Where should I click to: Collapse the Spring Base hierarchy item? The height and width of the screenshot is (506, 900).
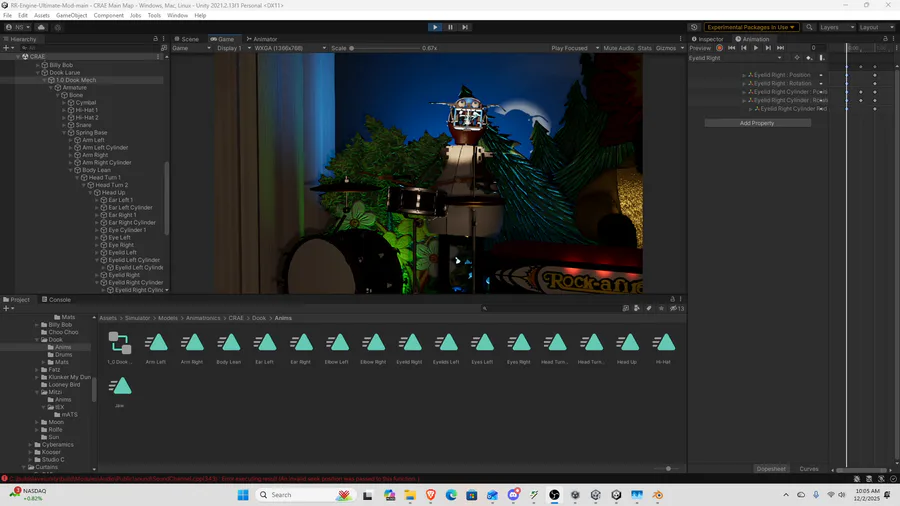(x=64, y=133)
